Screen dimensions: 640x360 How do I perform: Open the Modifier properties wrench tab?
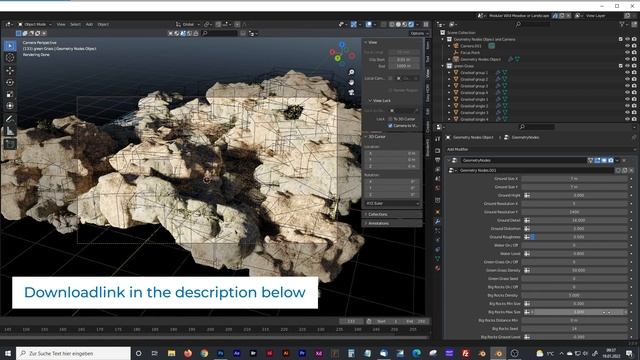coord(438,222)
